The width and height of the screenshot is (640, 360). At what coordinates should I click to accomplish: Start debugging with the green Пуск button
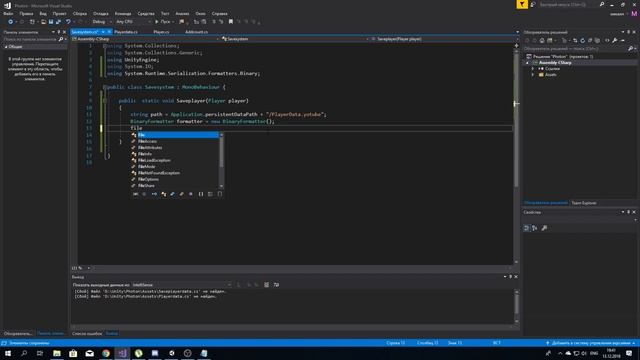point(163,22)
